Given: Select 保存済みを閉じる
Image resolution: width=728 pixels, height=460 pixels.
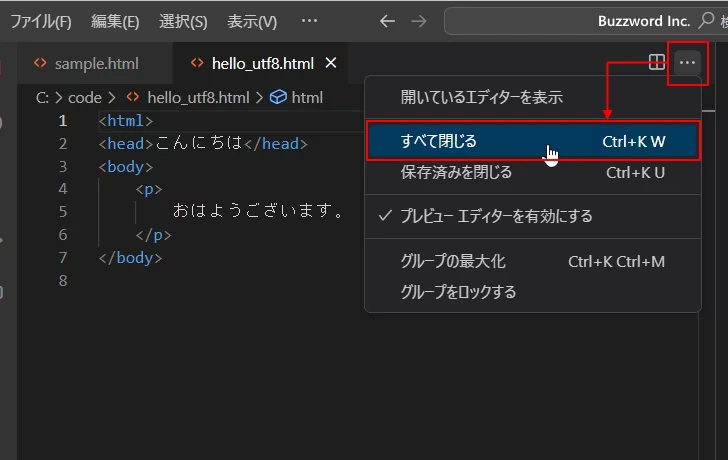Looking at the screenshot, I should coord(533,173).
